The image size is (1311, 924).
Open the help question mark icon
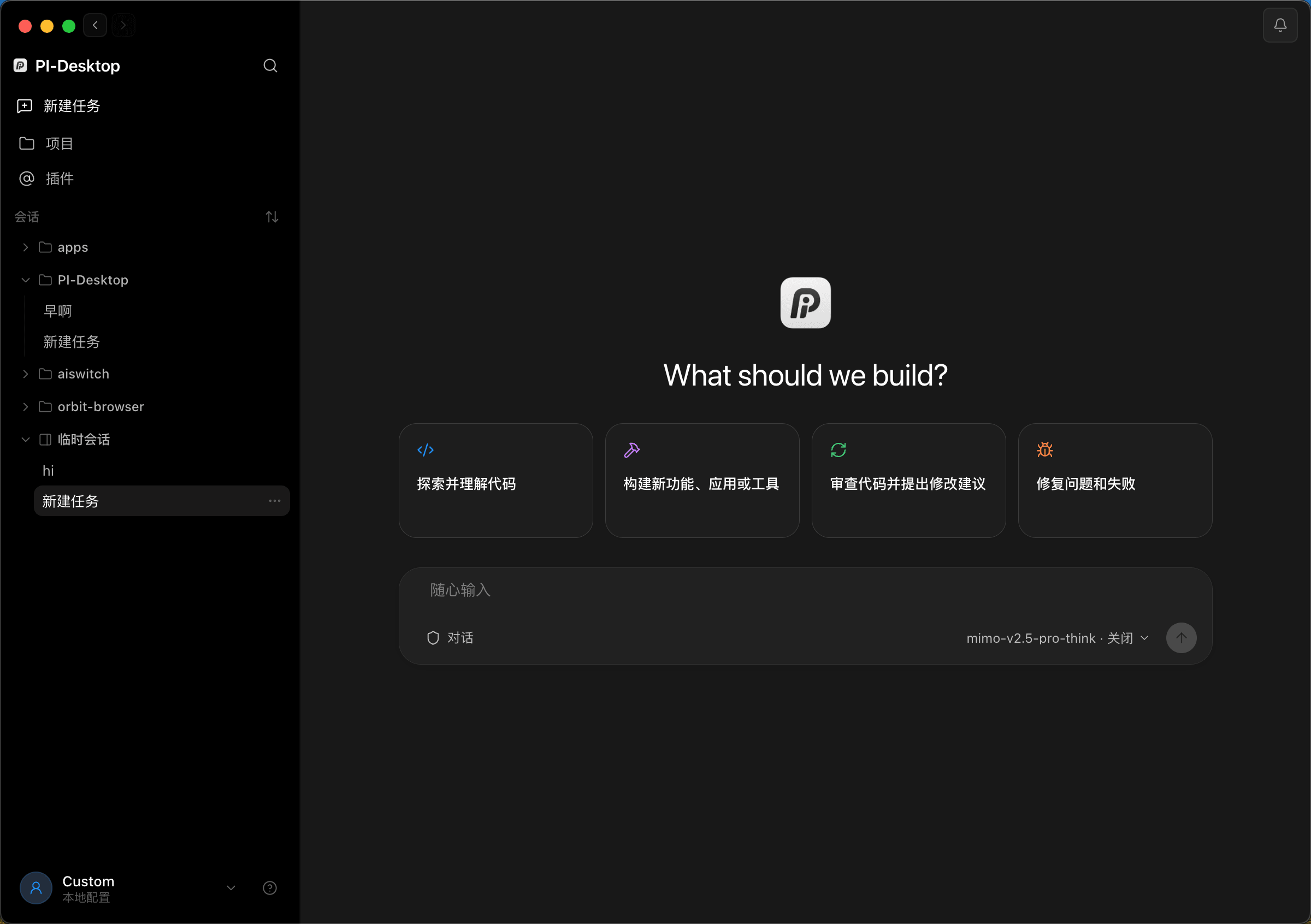[269, 888]
